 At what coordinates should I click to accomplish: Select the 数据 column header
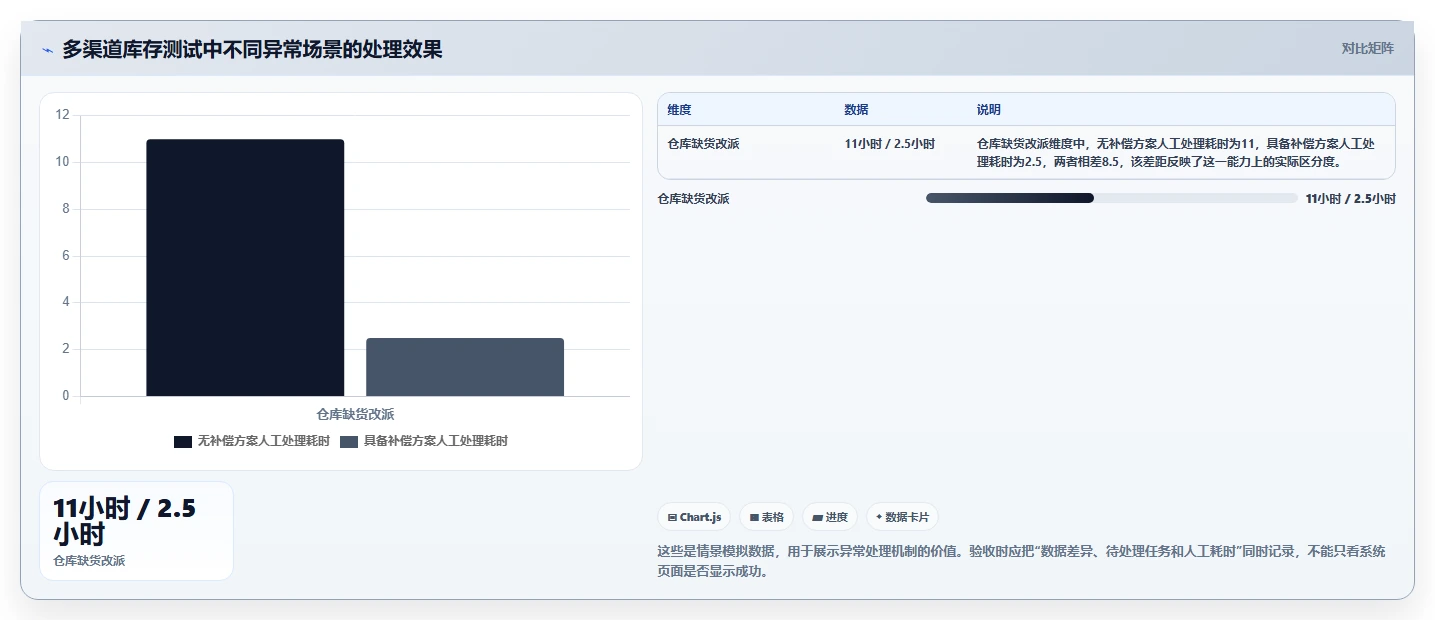pos(856,110)
